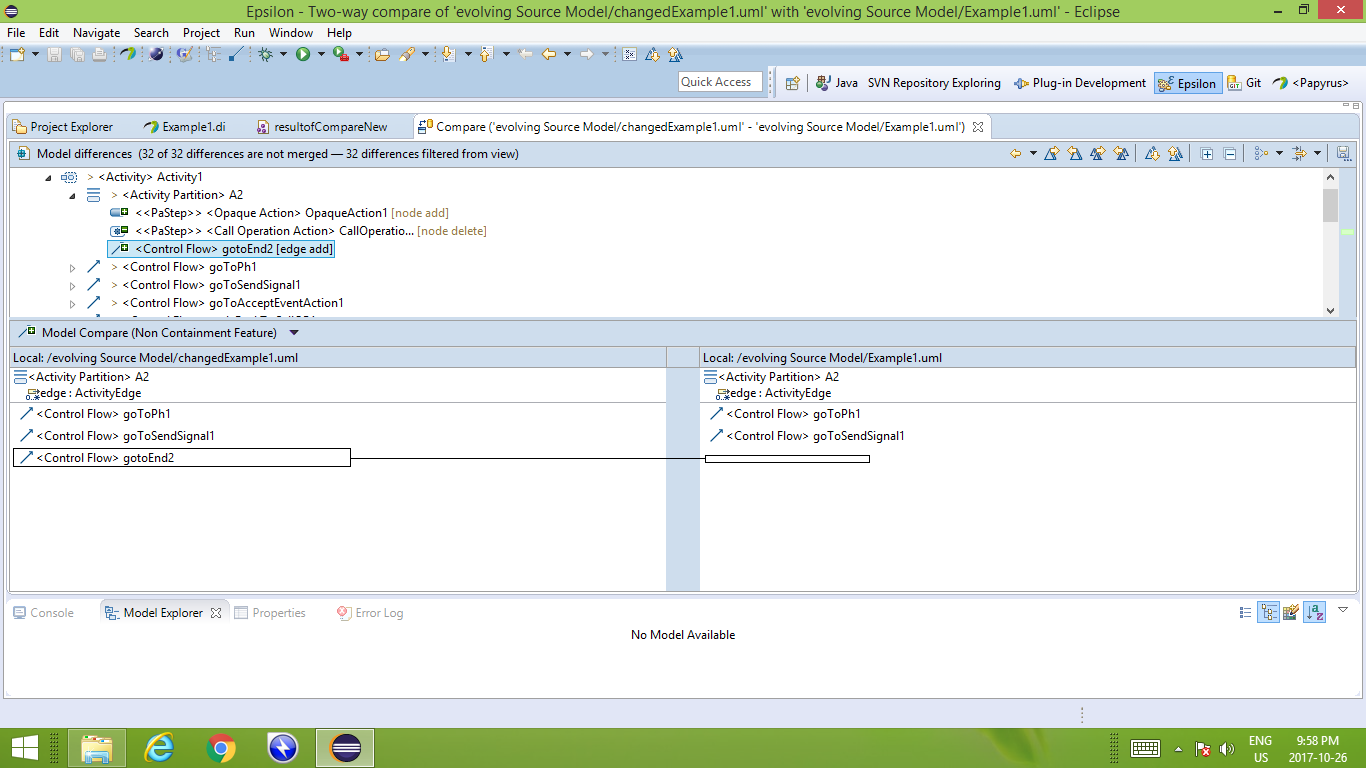Toggle advanced tree layout mode in Model Explorer

point(1268,612)
